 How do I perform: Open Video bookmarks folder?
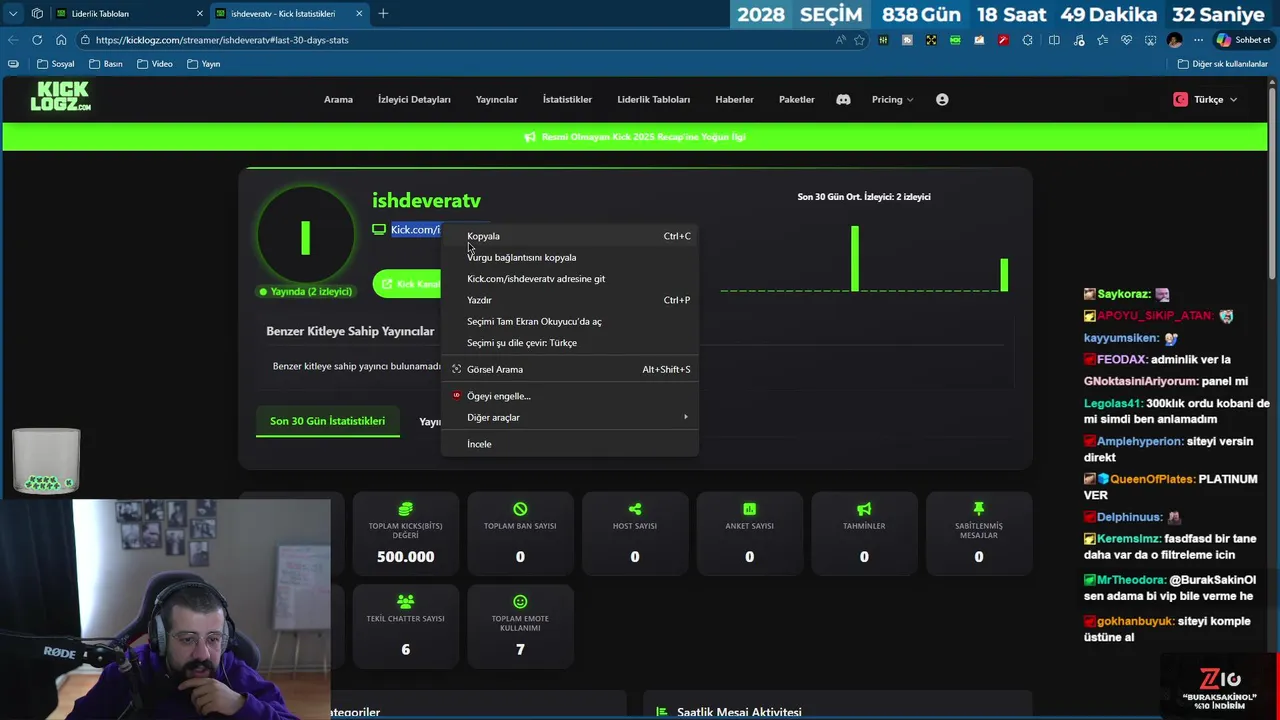(155, 64)
